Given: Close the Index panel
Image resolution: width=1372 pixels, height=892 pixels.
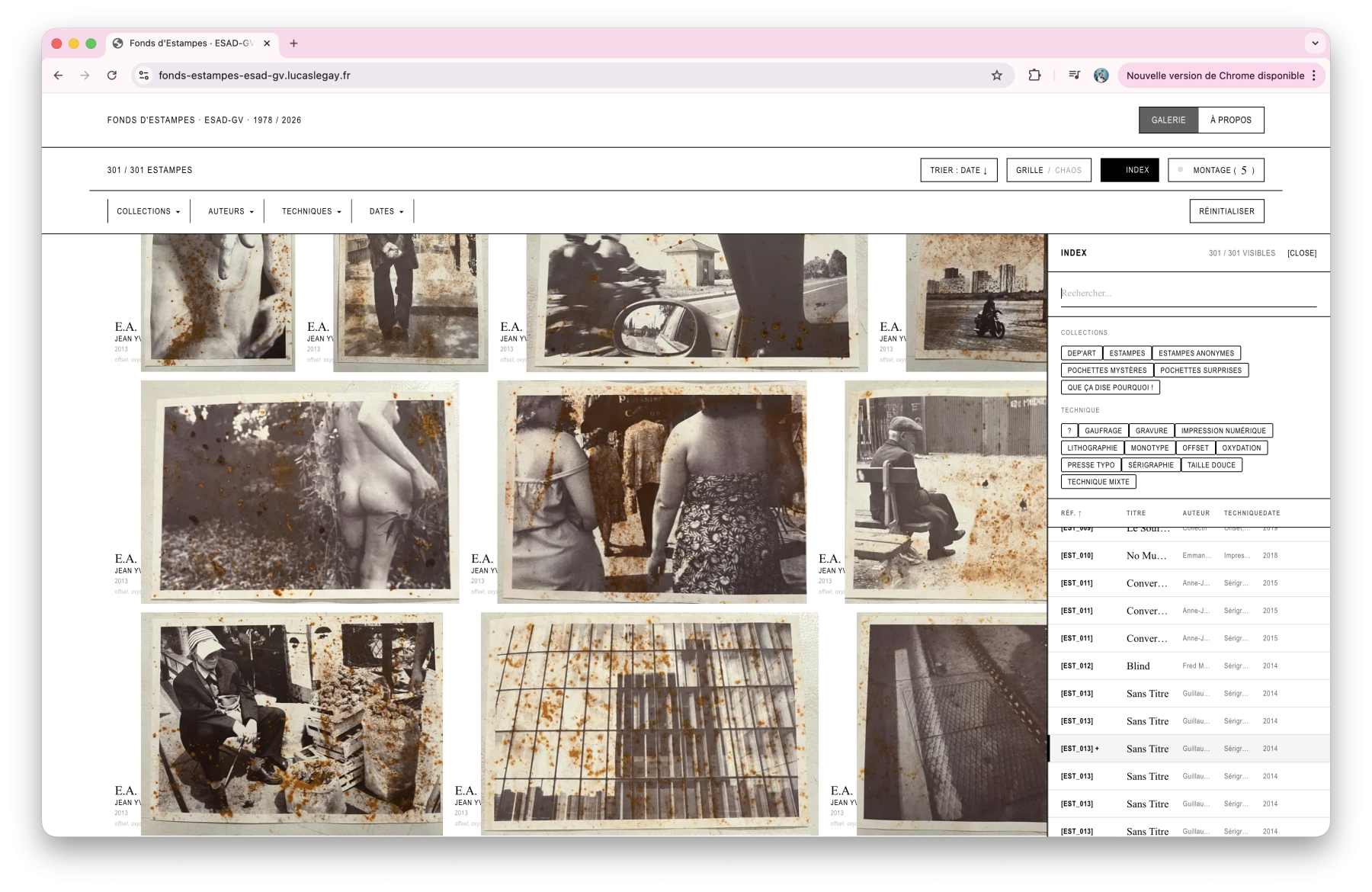Looking at the screenshot, I should (x=1302, y=253).
